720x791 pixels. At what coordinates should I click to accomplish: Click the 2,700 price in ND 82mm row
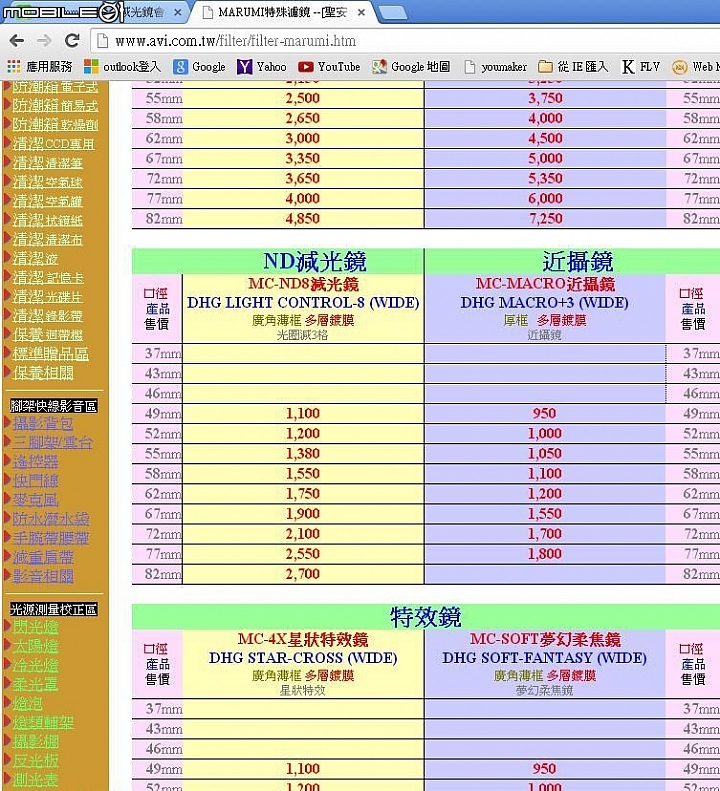(x=303, y=574)
